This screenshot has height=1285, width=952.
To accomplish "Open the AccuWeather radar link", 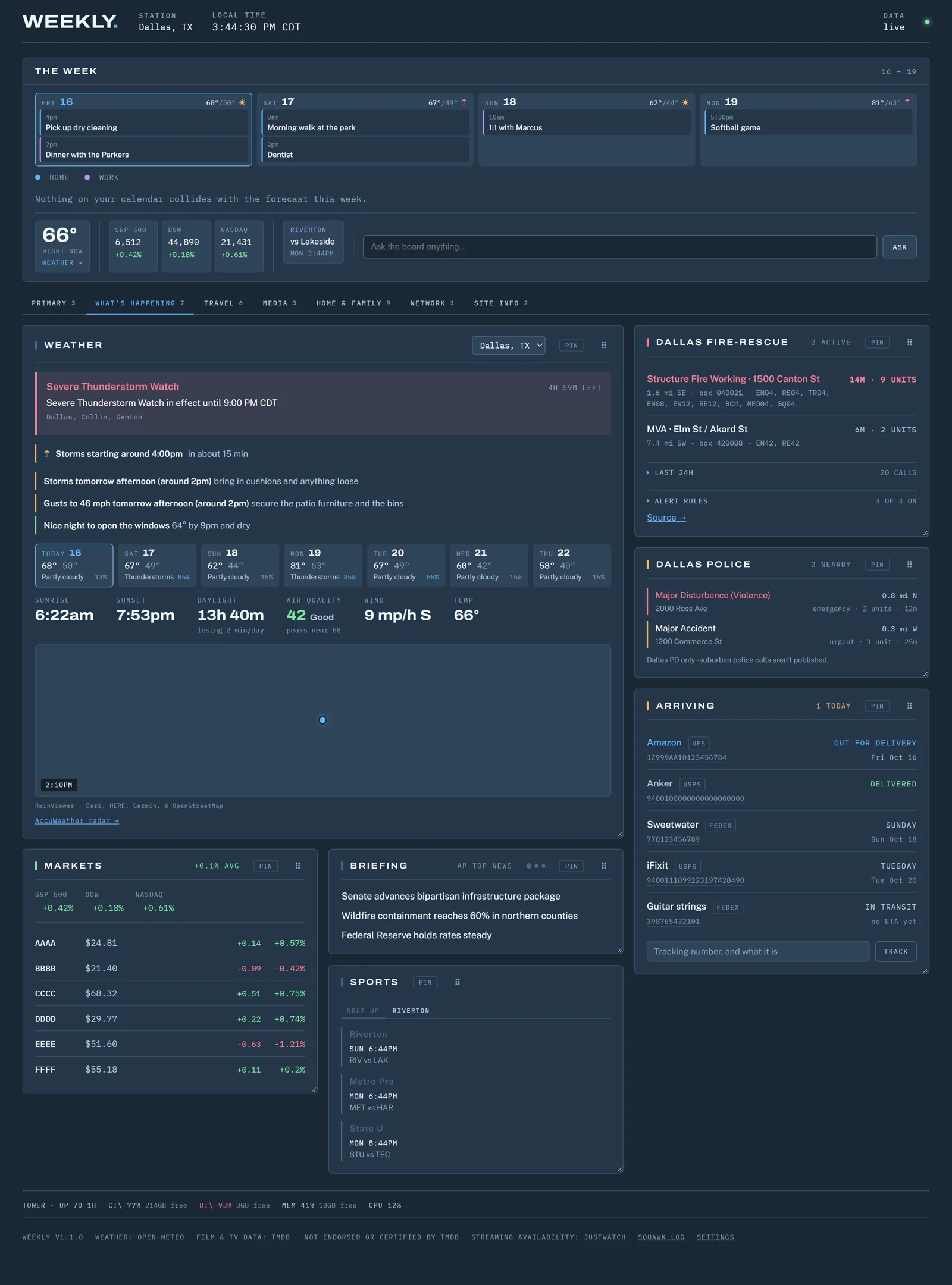I will tap(77, 820).
